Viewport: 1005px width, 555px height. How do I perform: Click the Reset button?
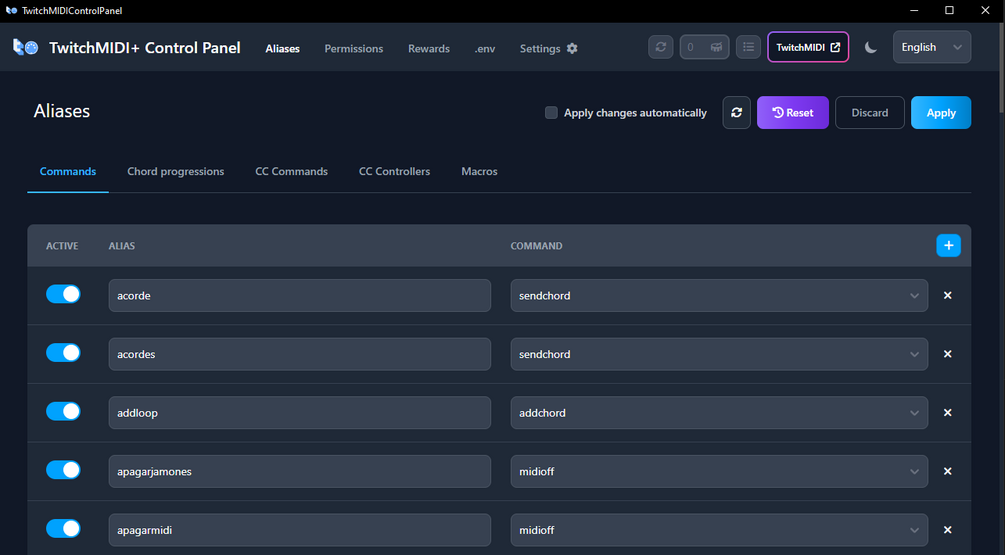793,113
